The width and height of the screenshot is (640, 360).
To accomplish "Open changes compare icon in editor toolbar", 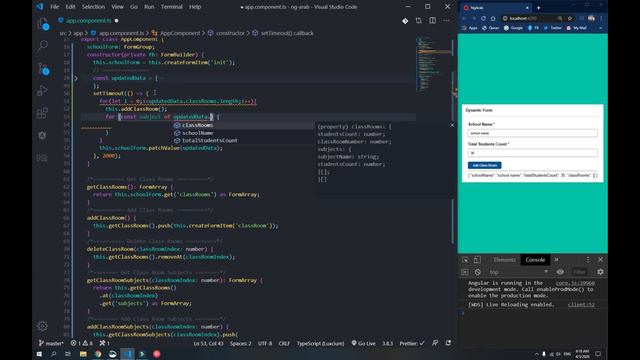I will click(418, 21).
